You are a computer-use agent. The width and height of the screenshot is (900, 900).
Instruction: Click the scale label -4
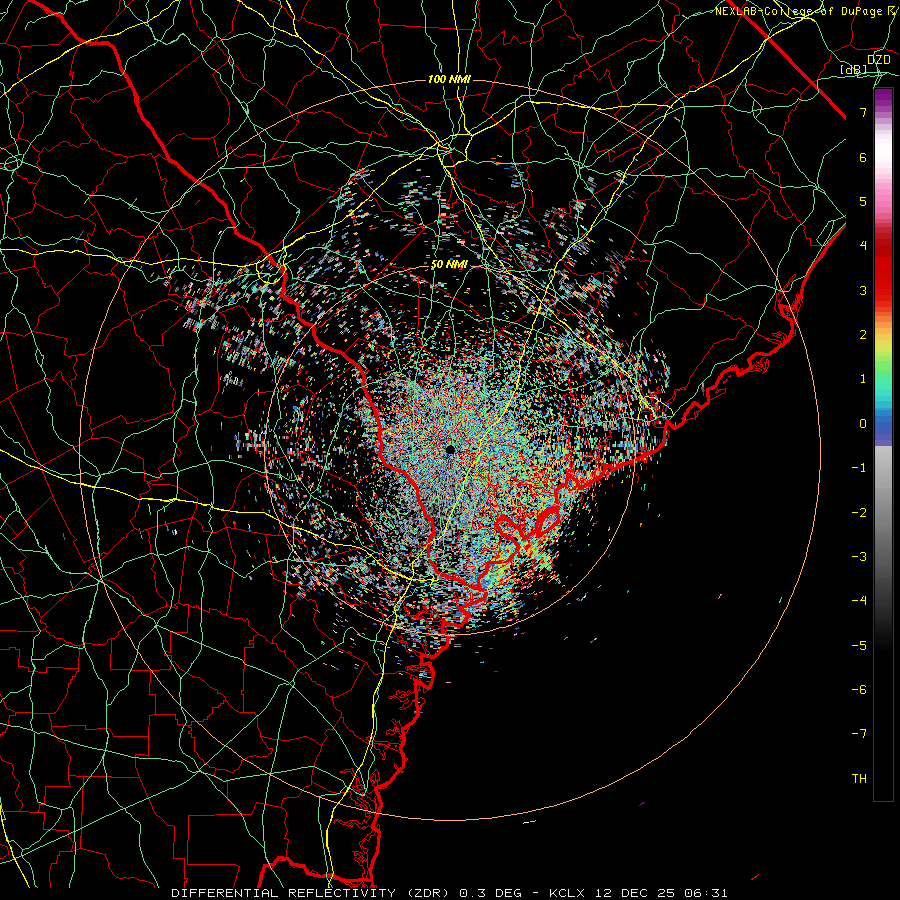(859, 601)
